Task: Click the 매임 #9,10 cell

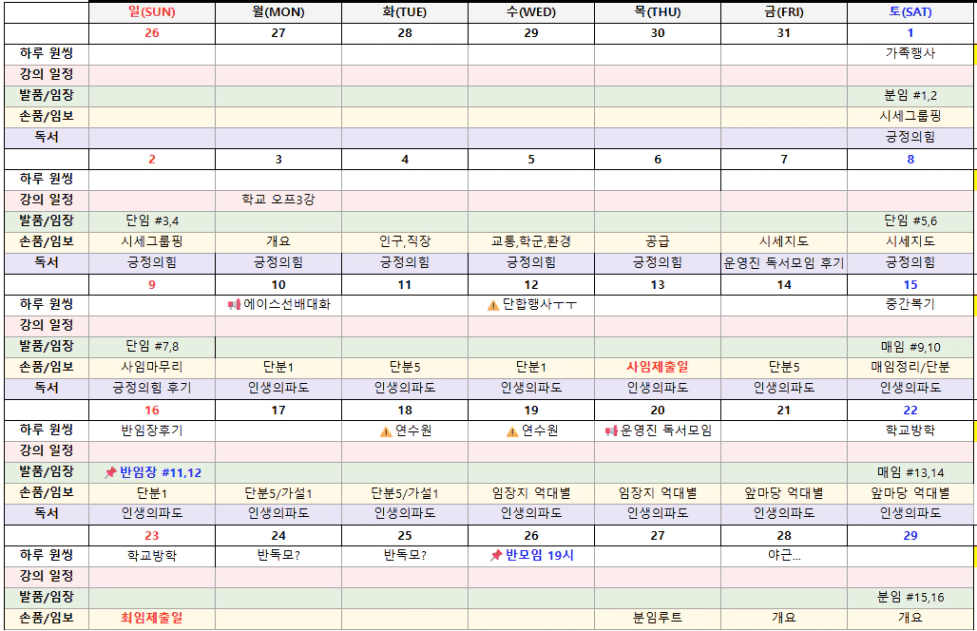Action: pyautogui.click(x=910, y=346)
